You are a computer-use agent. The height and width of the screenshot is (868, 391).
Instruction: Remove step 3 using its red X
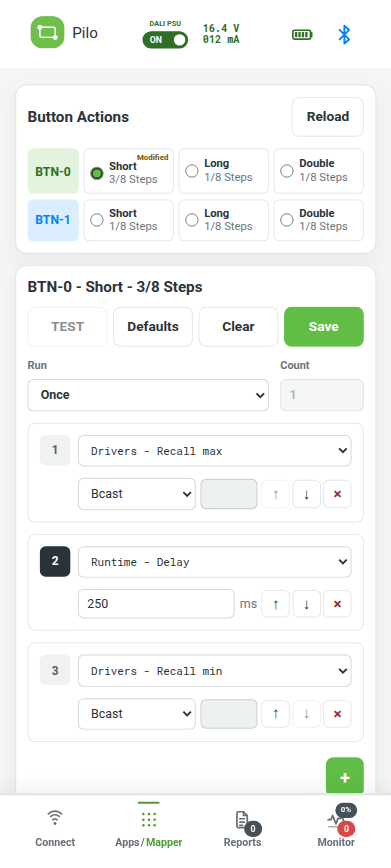(x=337, y=714)
